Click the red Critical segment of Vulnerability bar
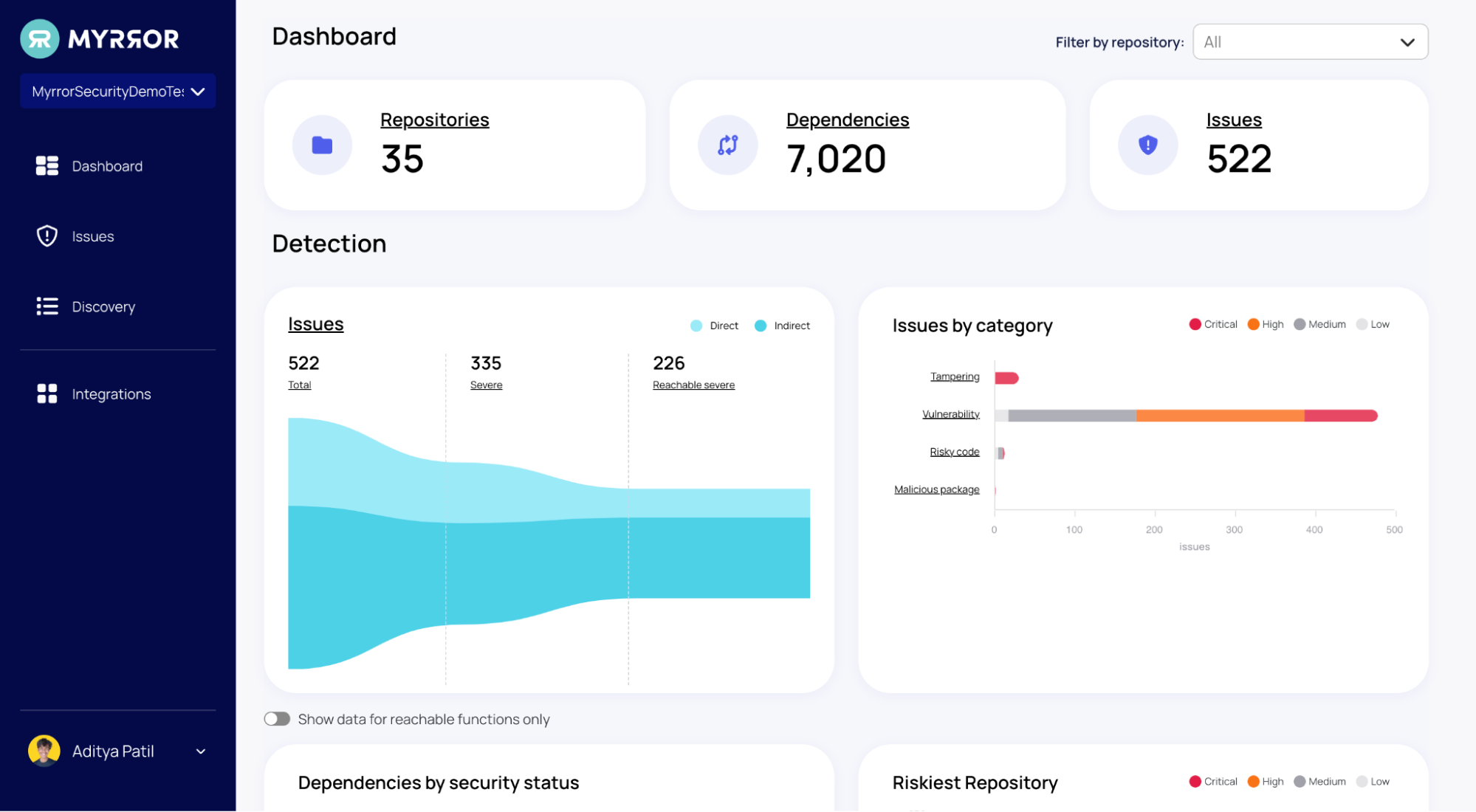Image resolution: width=1476 pixels, height=812 pixels. tap(1341, 416)
